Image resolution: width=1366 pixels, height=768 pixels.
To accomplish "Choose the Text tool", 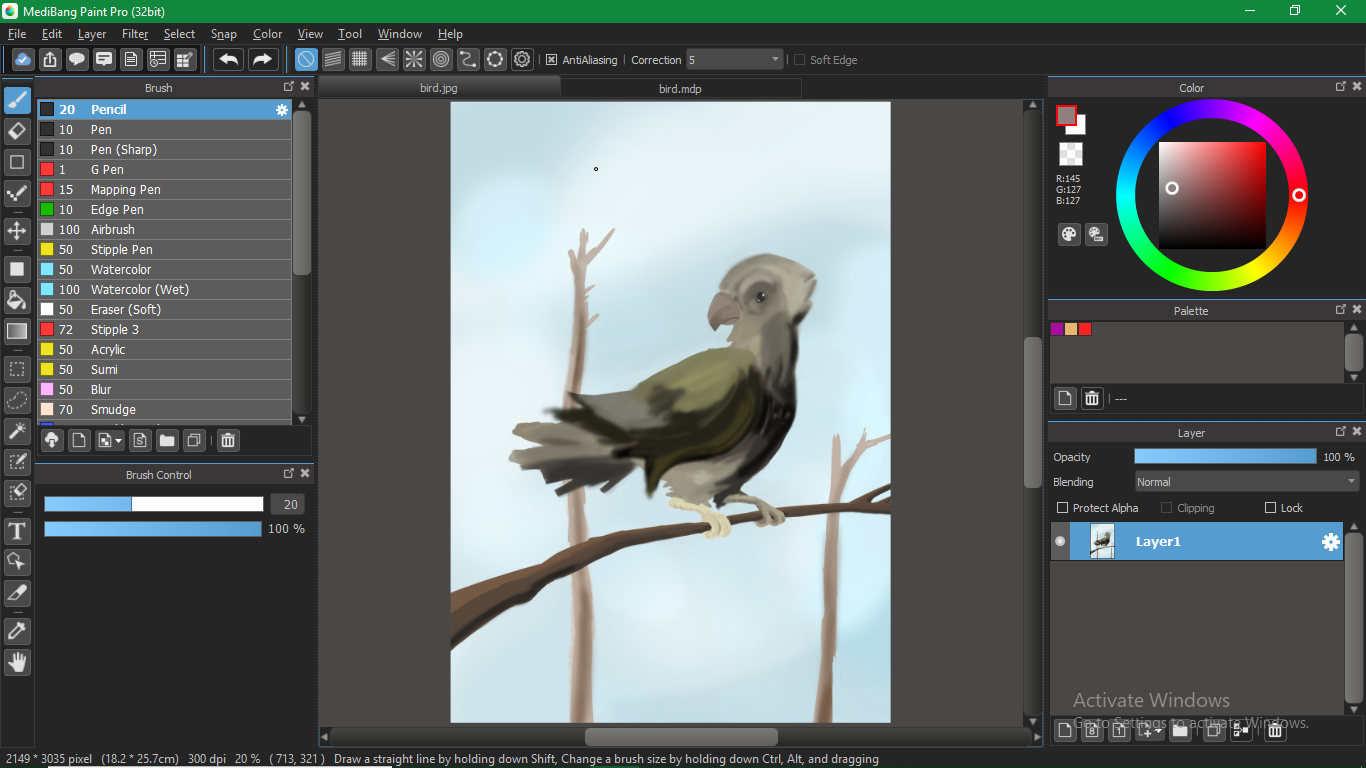I will [x=17, y=530].
